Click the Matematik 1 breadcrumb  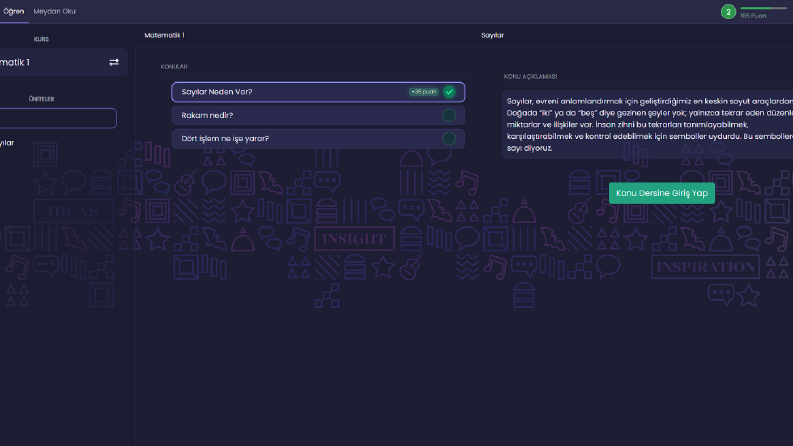coord(164,35)
